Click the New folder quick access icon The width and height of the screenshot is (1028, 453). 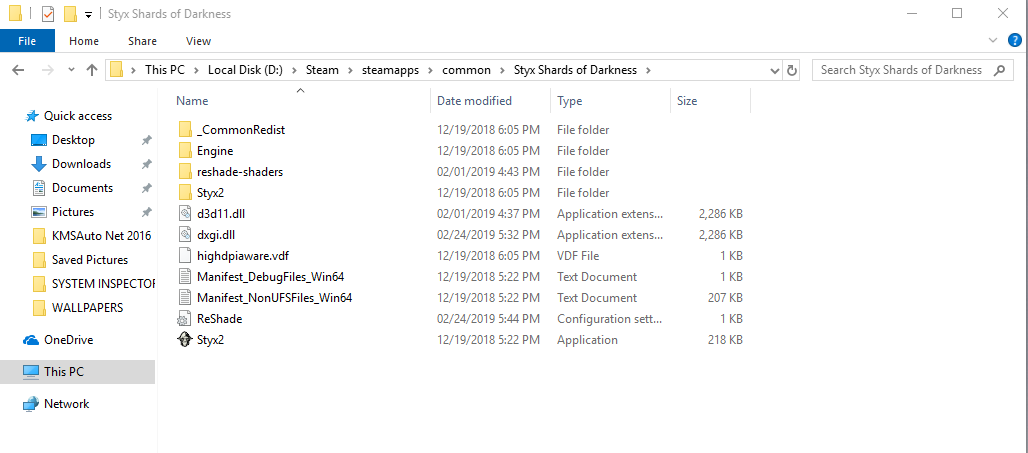[71, 14]
